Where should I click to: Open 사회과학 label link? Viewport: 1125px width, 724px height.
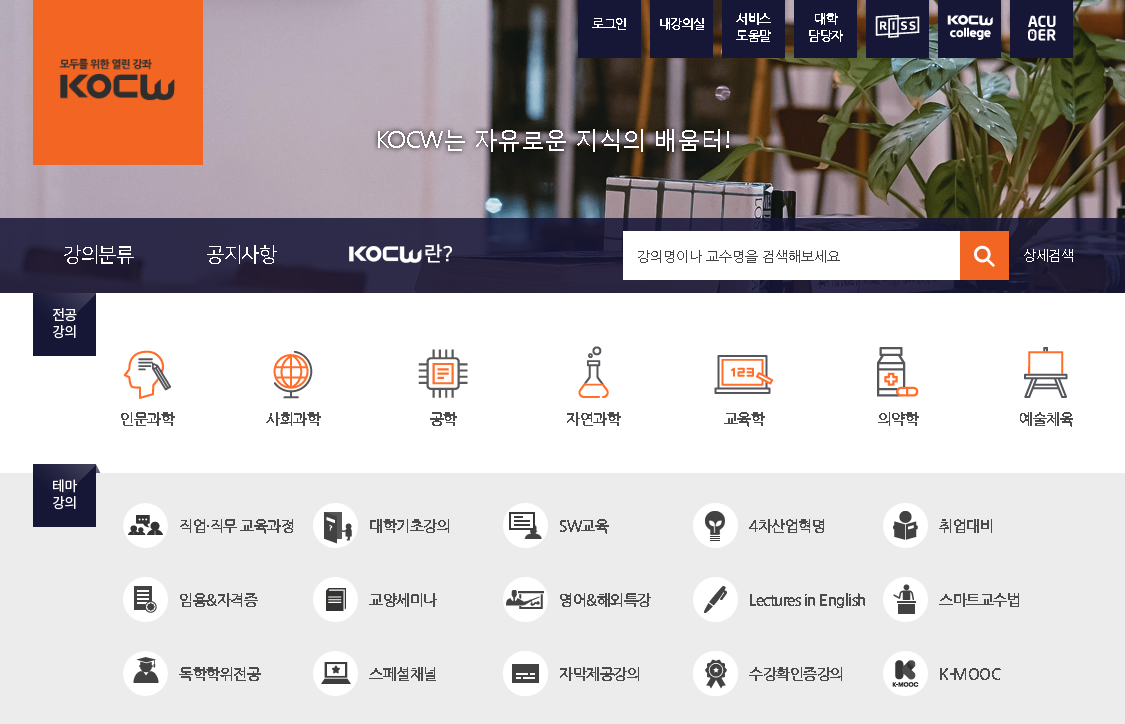(x=293, y=419)
